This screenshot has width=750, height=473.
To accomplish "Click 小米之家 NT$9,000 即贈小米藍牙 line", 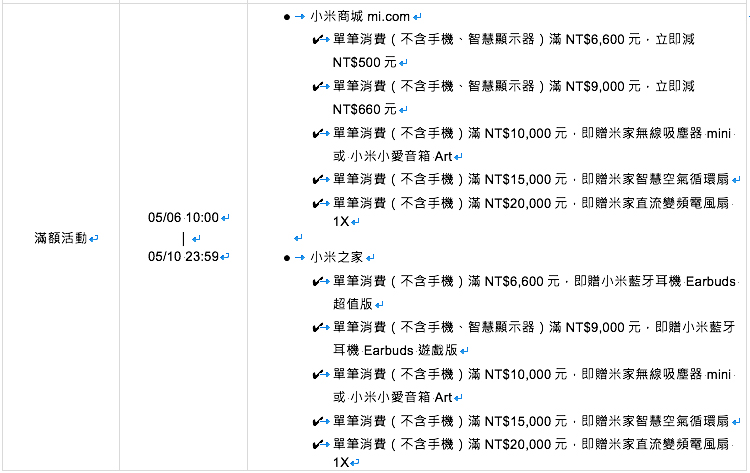I will click(x=534, y=327).
